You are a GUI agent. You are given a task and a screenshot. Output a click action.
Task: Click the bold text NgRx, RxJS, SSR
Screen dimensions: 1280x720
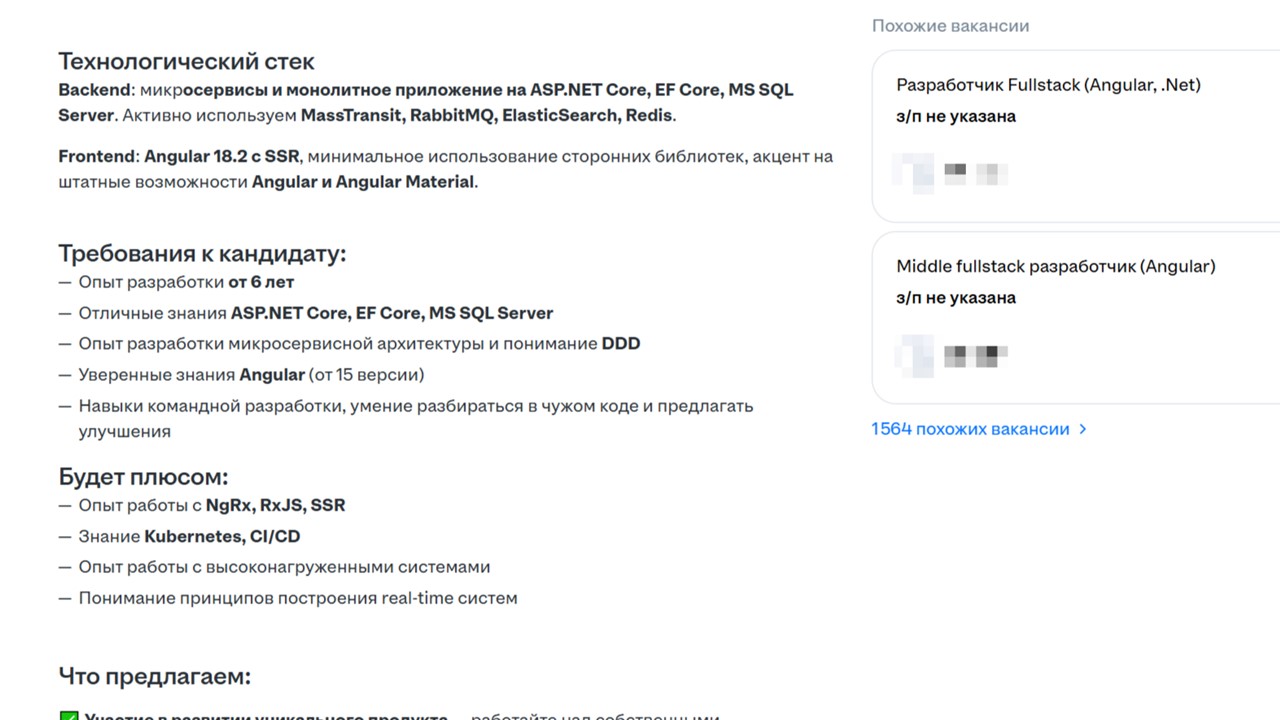click(x=275, y=505)
